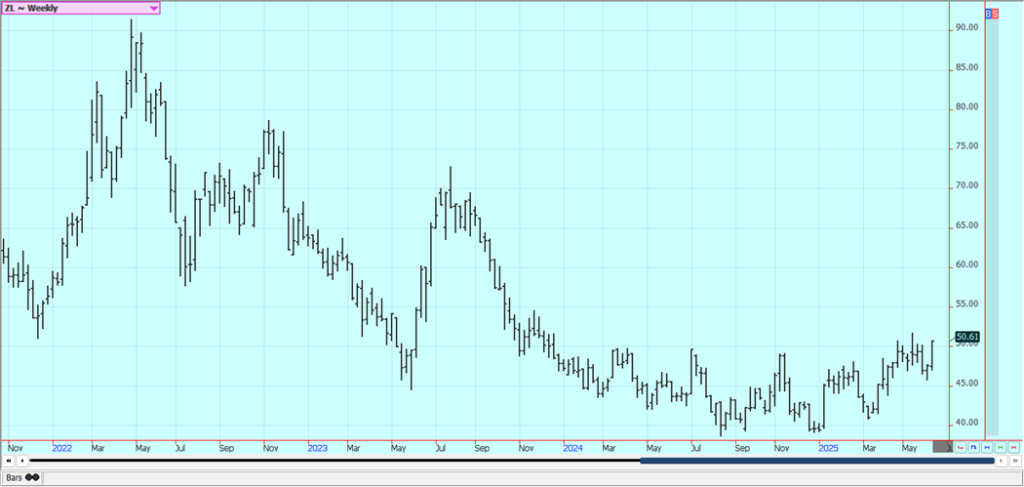Image resolution: width=1024 pixels, height=487 pixels.
Task: Jump to chart end with fast-forward arrow
Action: (x=1015, y=461)
